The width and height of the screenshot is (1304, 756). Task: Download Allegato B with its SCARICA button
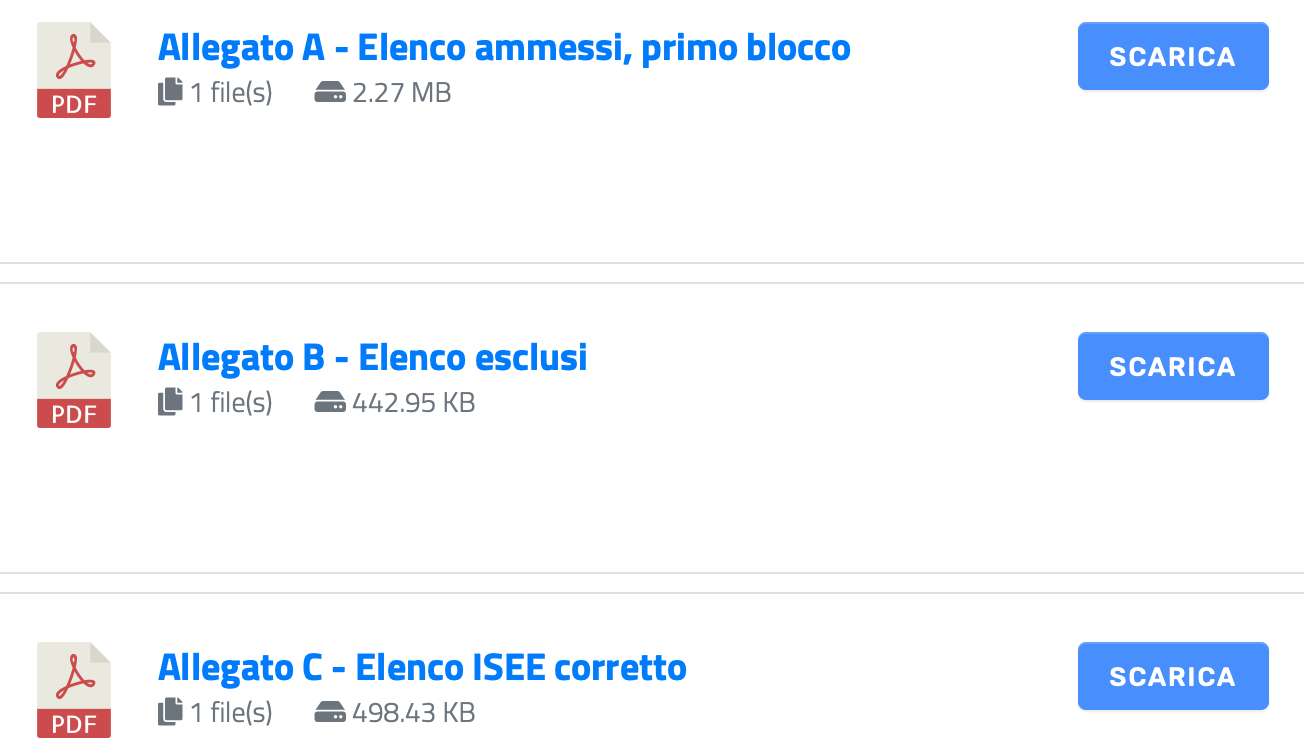point(1173,366)
